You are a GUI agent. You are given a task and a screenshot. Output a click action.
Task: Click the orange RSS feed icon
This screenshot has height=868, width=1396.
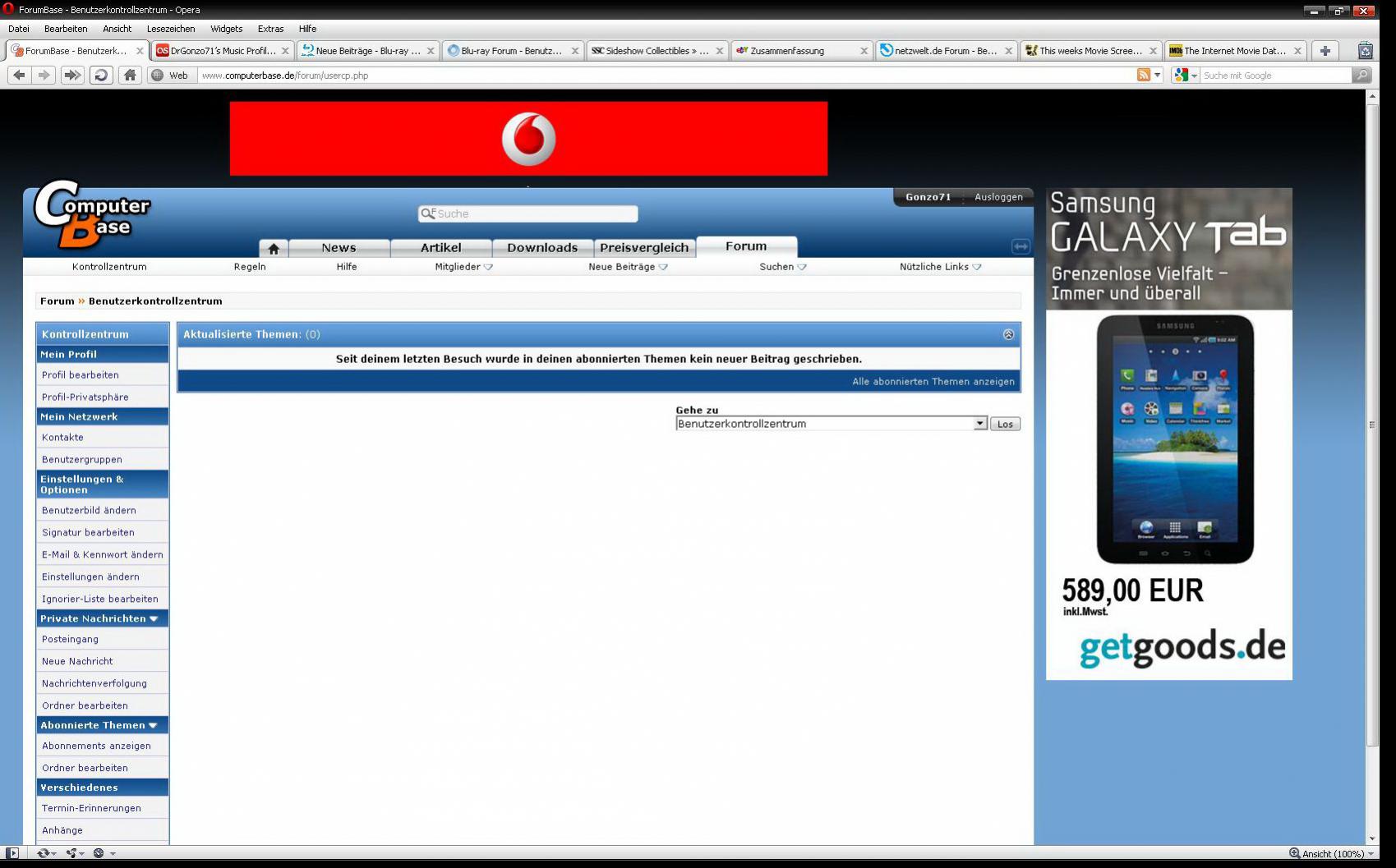[1143, 75]
